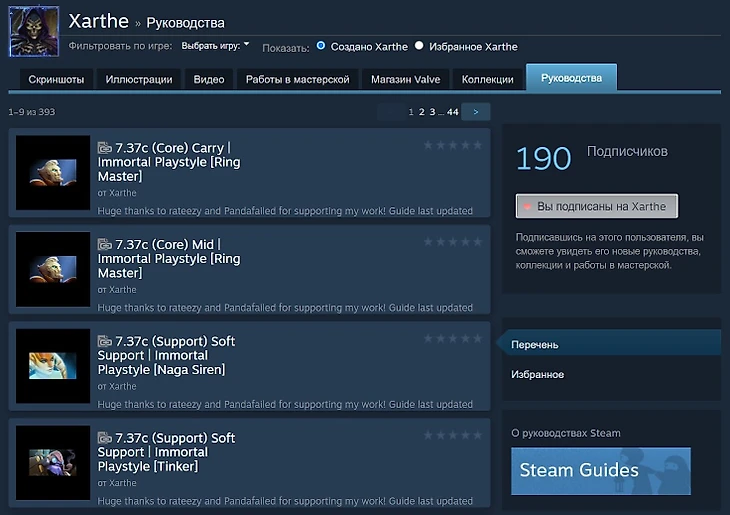
Task: Select 'Перечень' in sidebar
Action: 609,345
